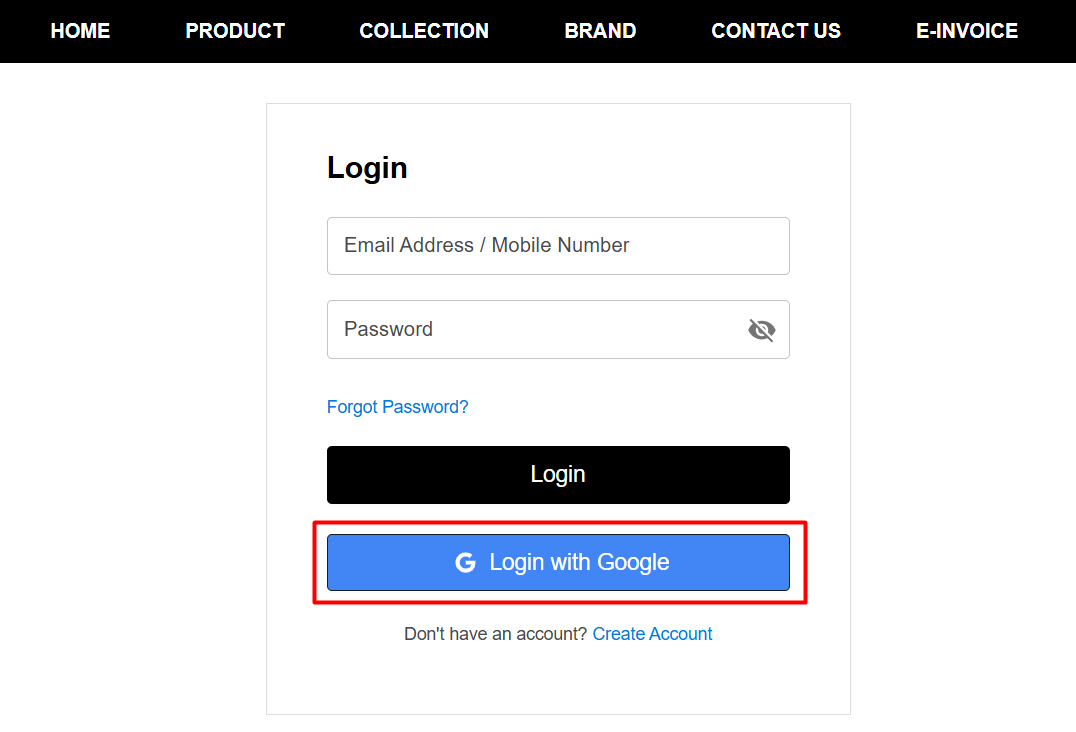Go to the E-INVOICE section
Image resolution: width=1076 pixels, height=732 pixels.
(967, 30)
